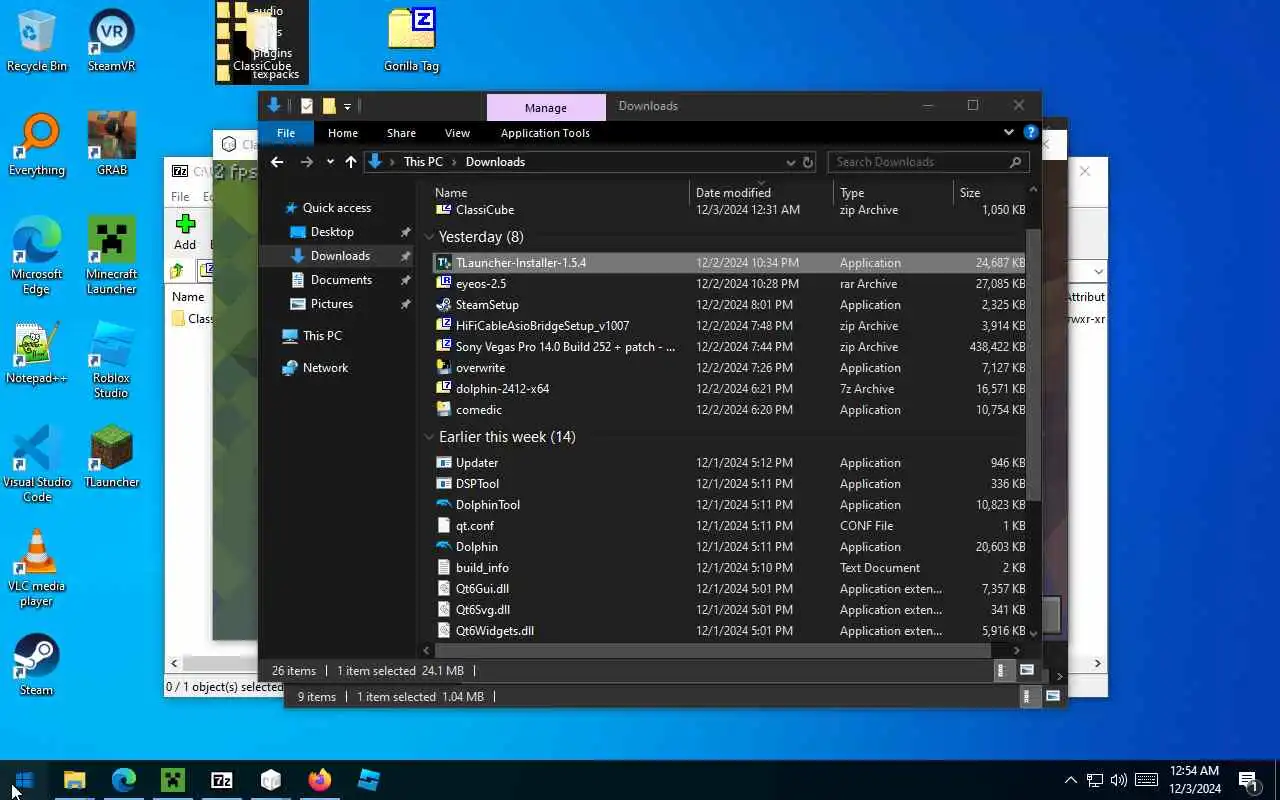The width and height of the screenshot is (1280, 800).
Task: Open the Recent locations dropdown arrow
Action: point(329,162)
